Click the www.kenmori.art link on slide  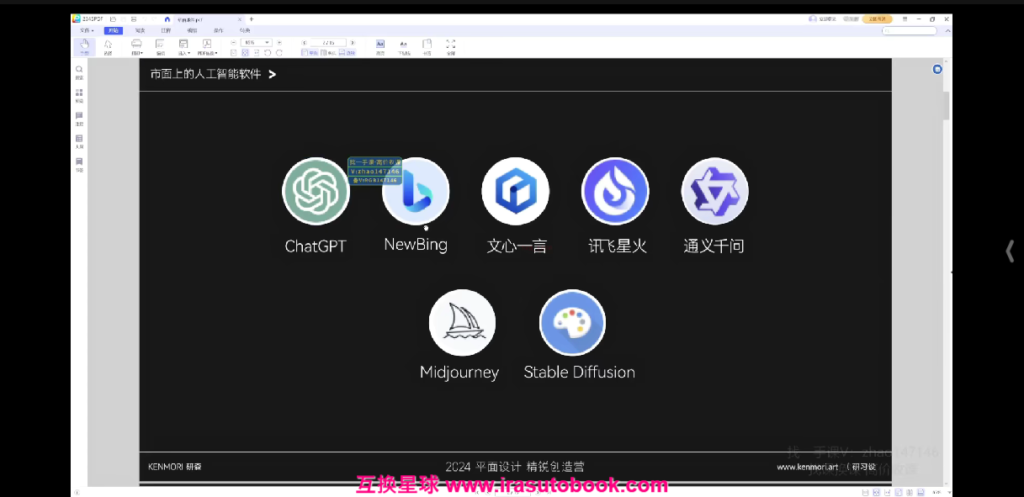pyautogui.click(x=807, y=467)
